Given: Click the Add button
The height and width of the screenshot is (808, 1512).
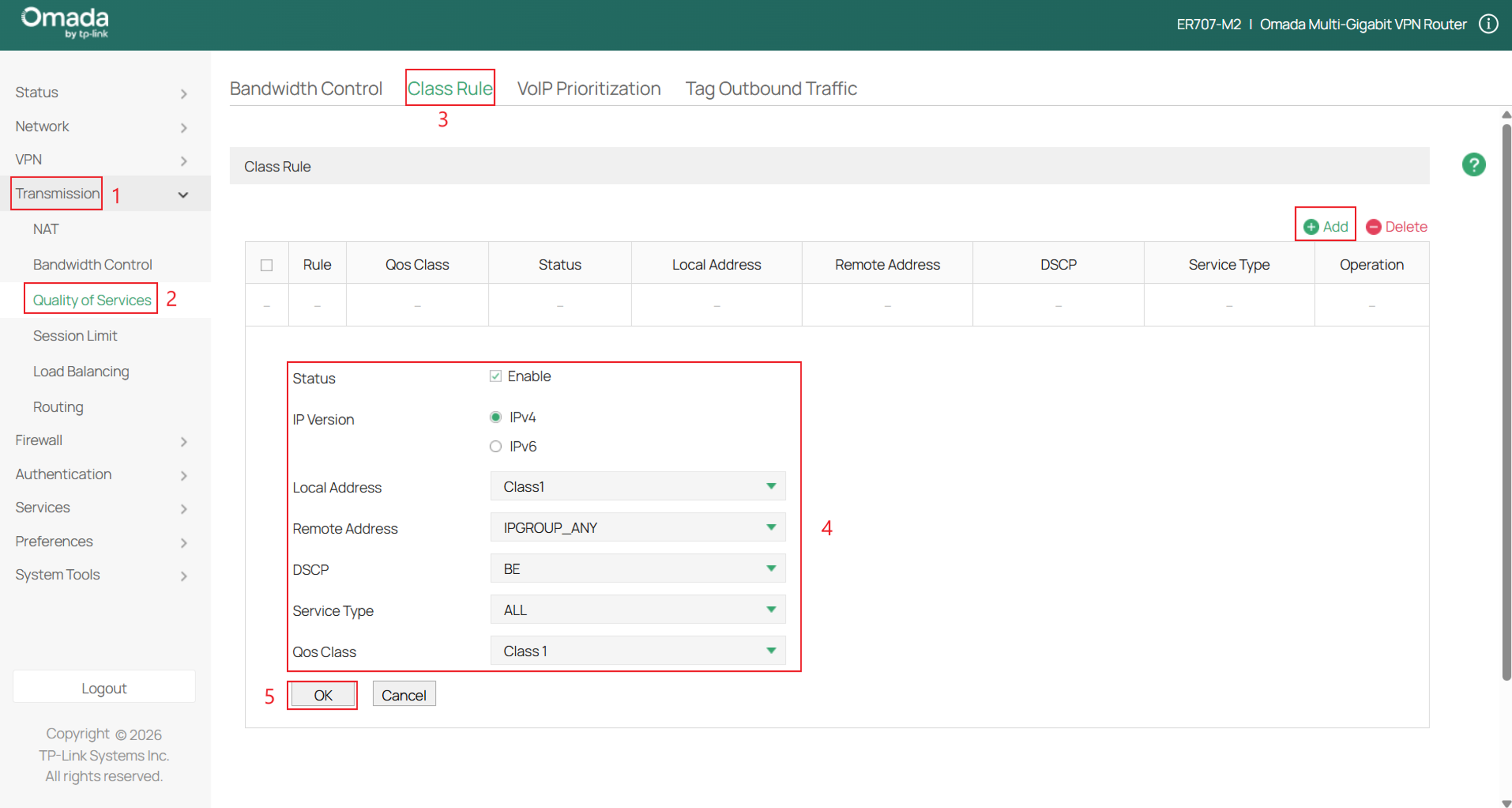Looking at the screenshot, I should 1325,227.
